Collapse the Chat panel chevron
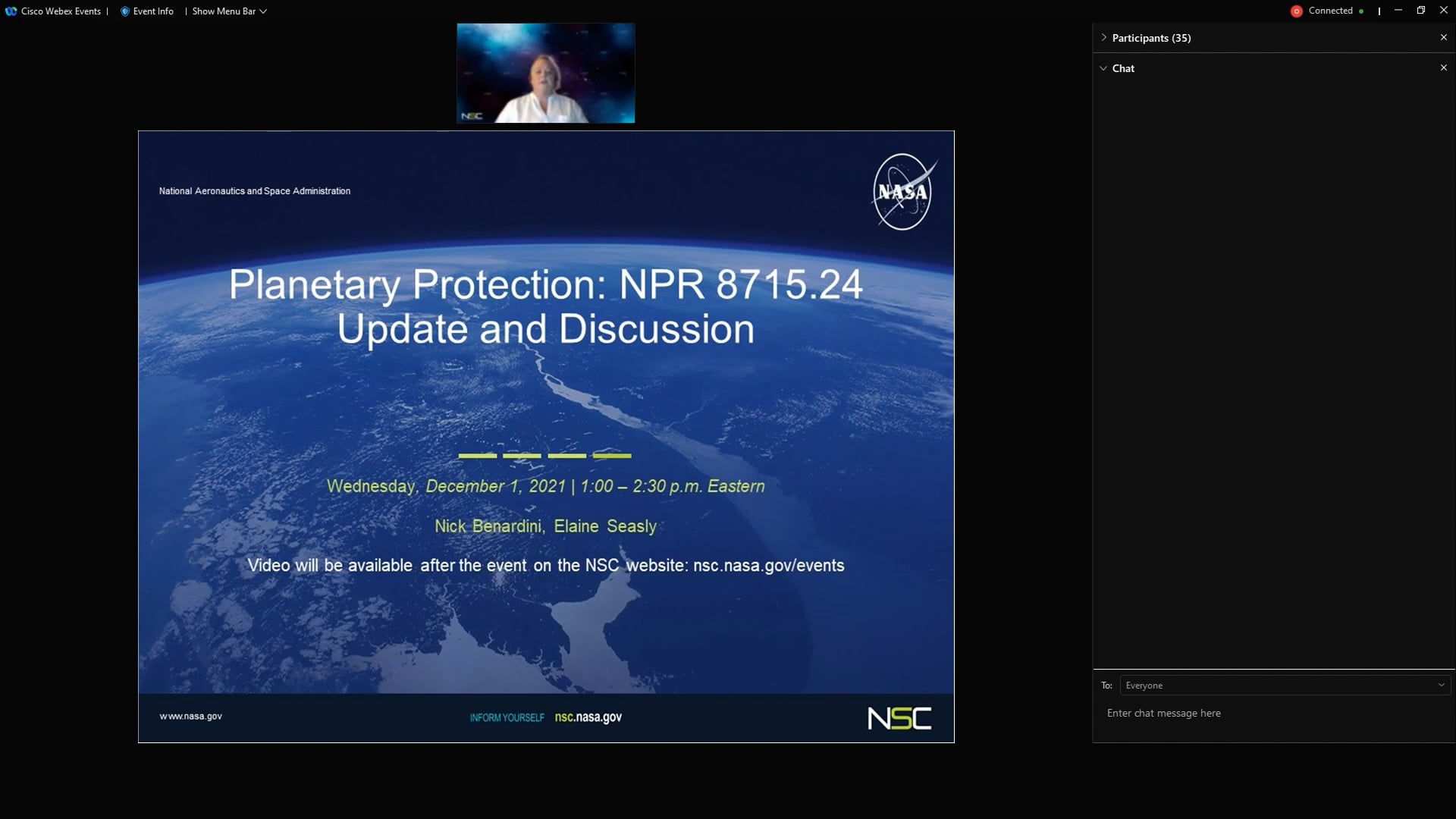1456x819 pixels. (1103, 68)
